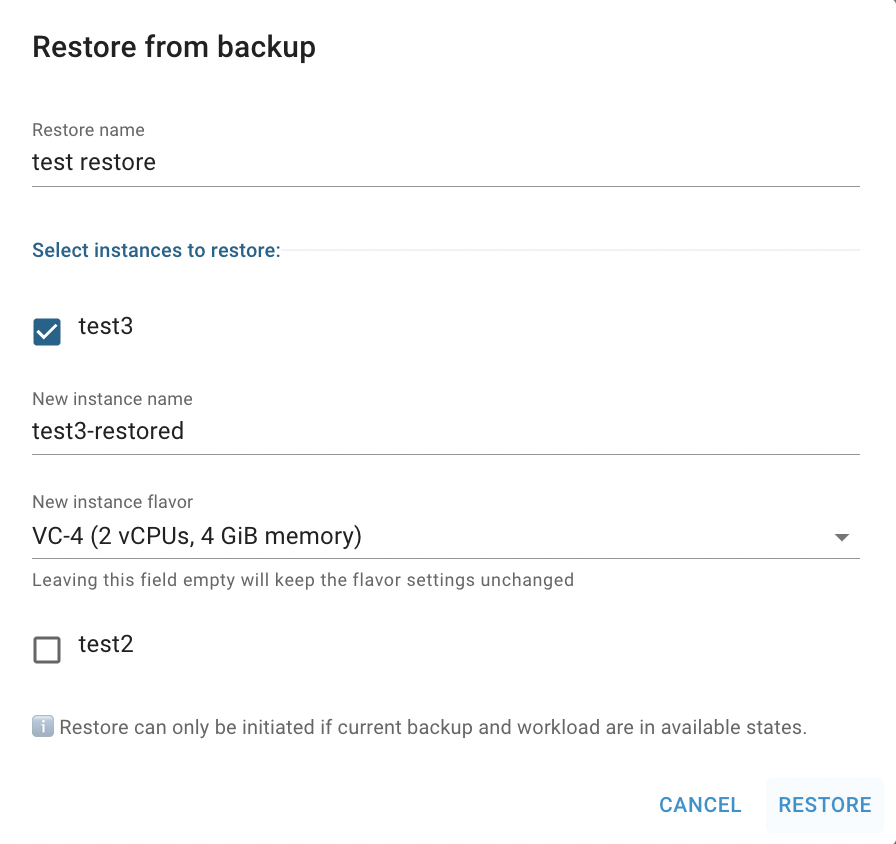
Task: Place cursor after 'test3-restored' text
Action: tap(186, 431)
